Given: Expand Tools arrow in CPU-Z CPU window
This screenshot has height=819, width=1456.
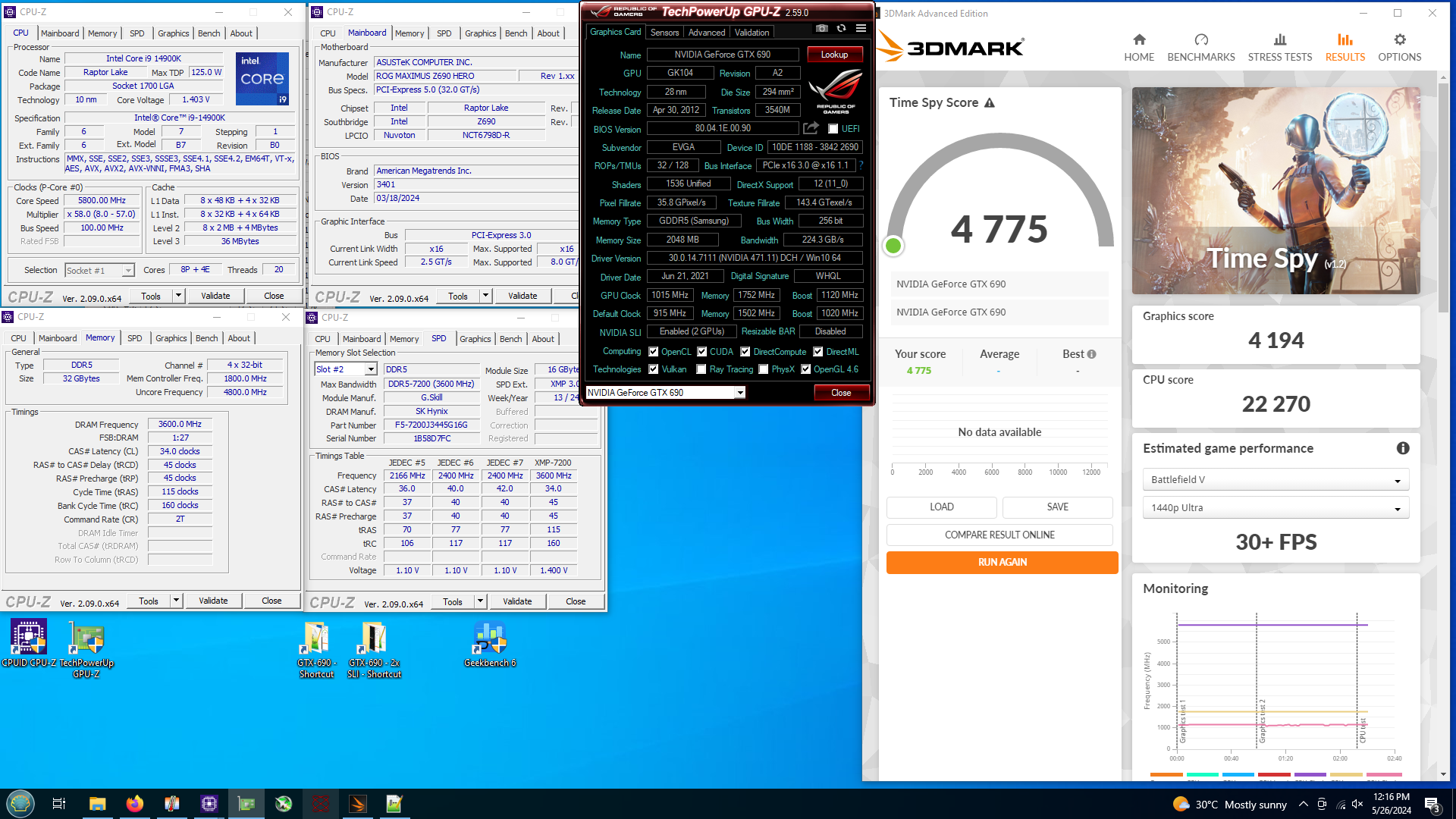Looking at the screenshot, I should coord(178,296).
